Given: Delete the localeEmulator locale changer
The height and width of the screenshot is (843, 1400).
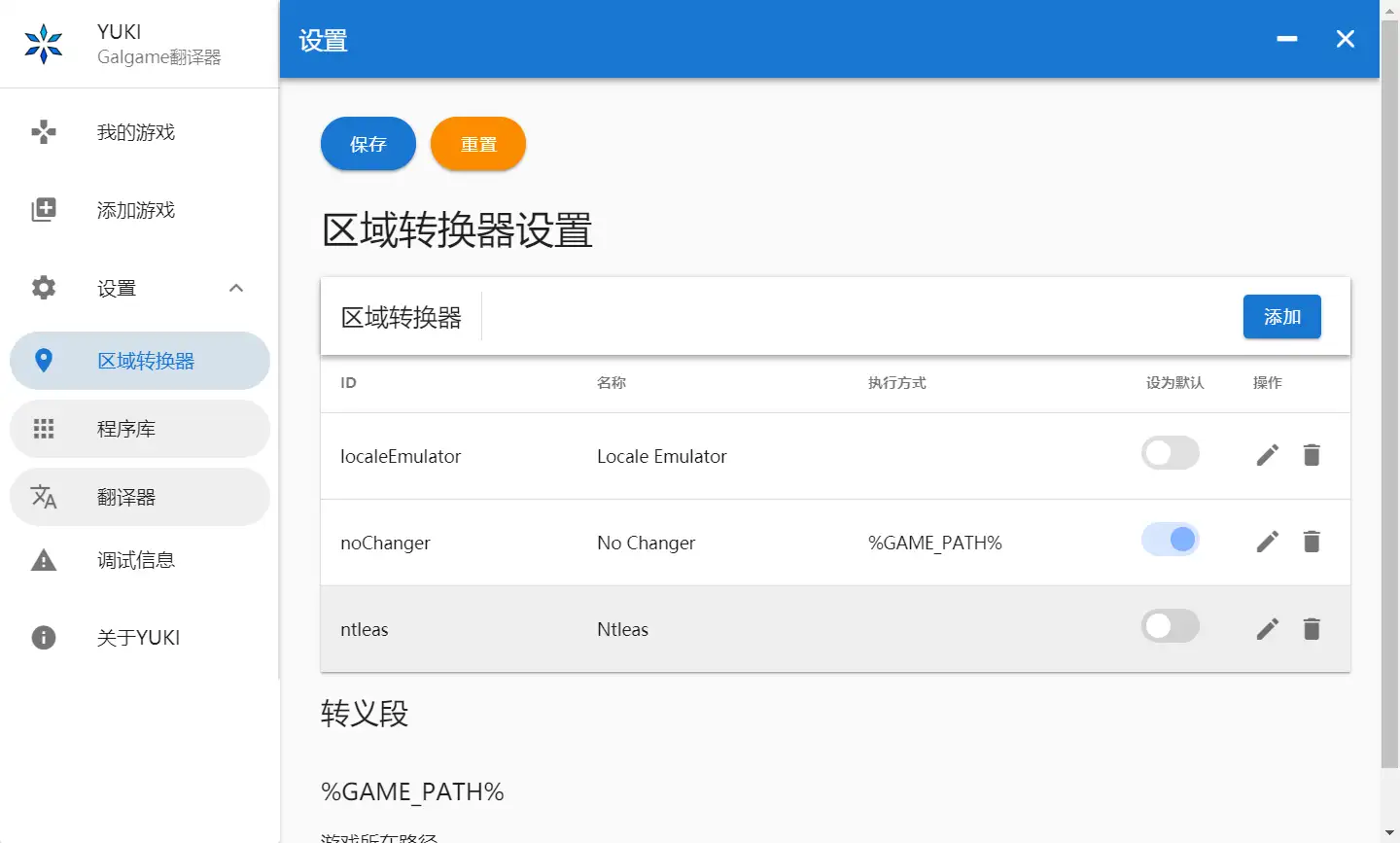Looking at the screenshot, I should [x=1312, y=455].
